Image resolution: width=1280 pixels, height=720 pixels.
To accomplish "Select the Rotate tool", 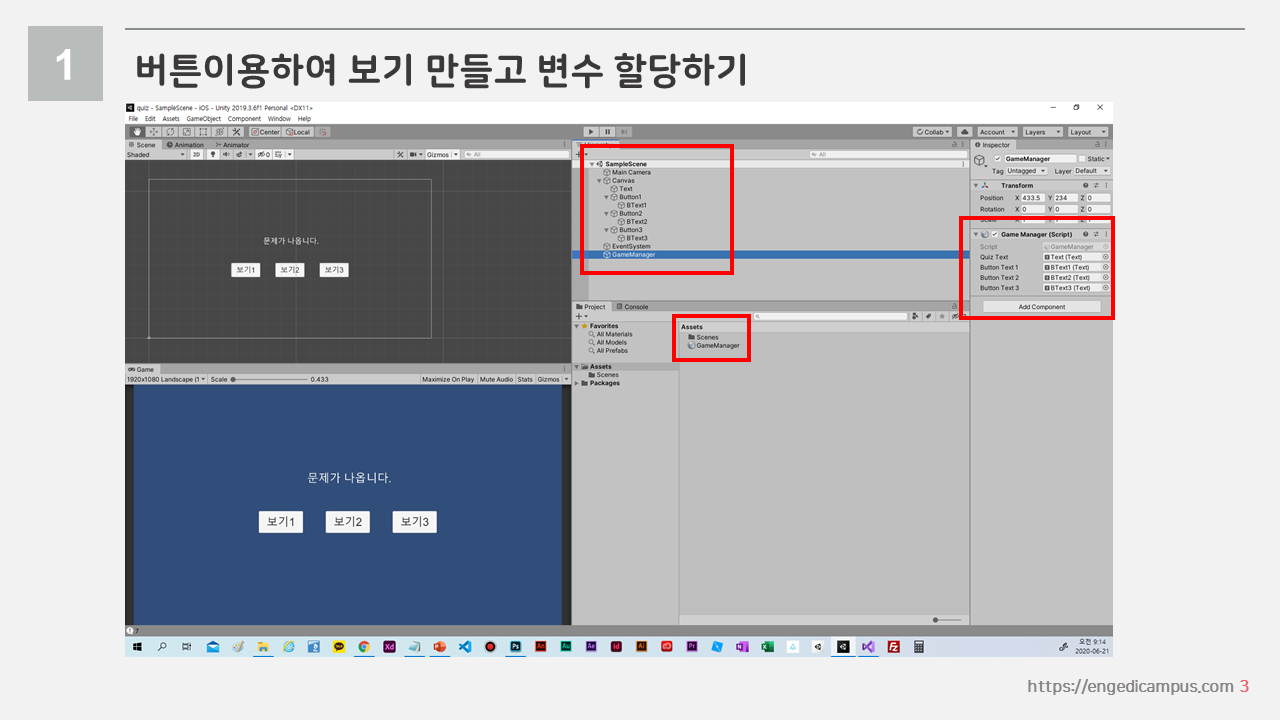I will [170, 132].
